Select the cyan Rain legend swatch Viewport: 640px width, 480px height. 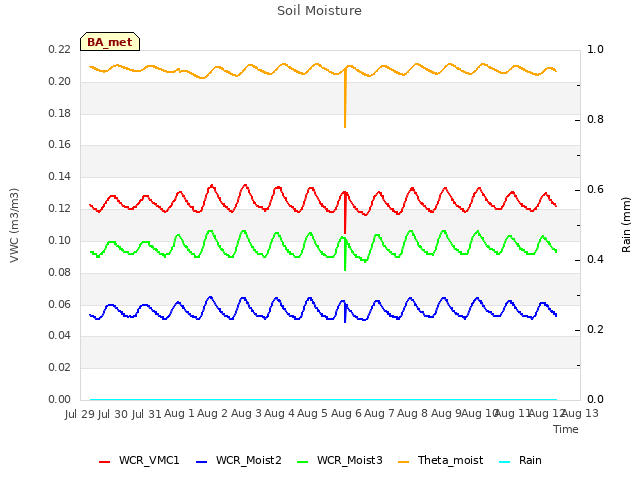(504, 462)
